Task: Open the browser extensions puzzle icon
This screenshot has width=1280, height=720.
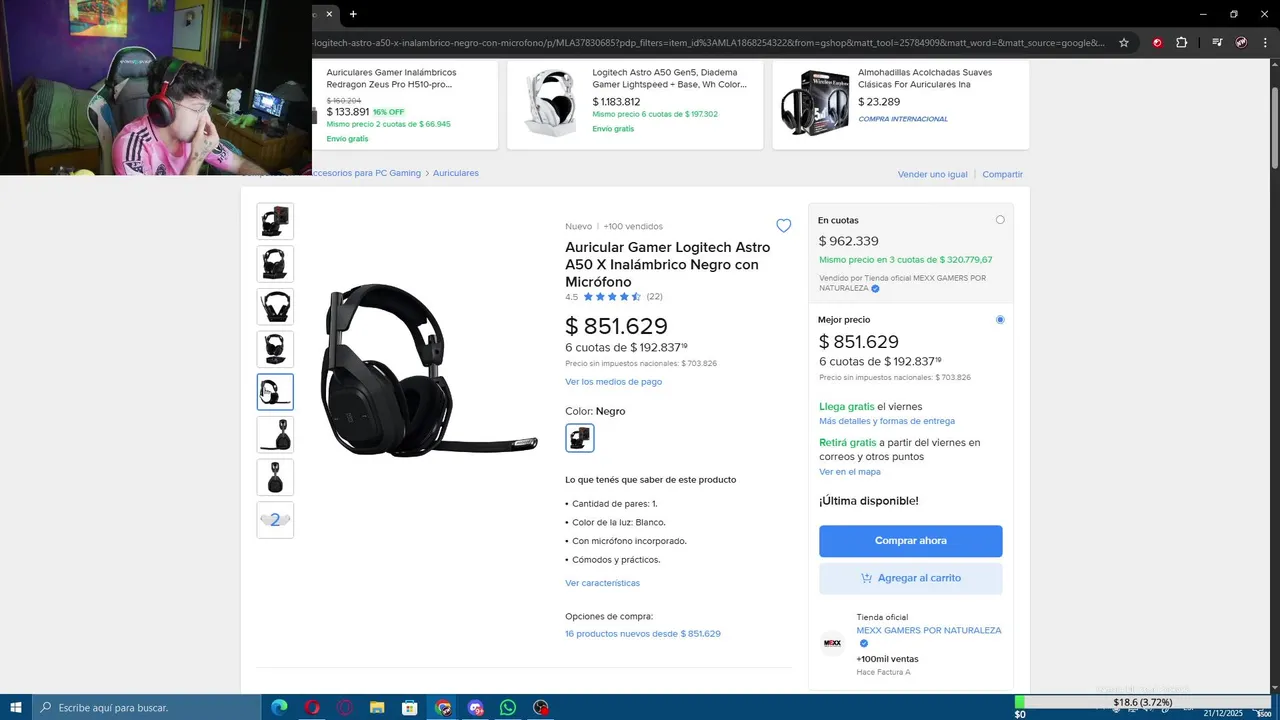Action: pyautogui.click(x=1181, y=43)
